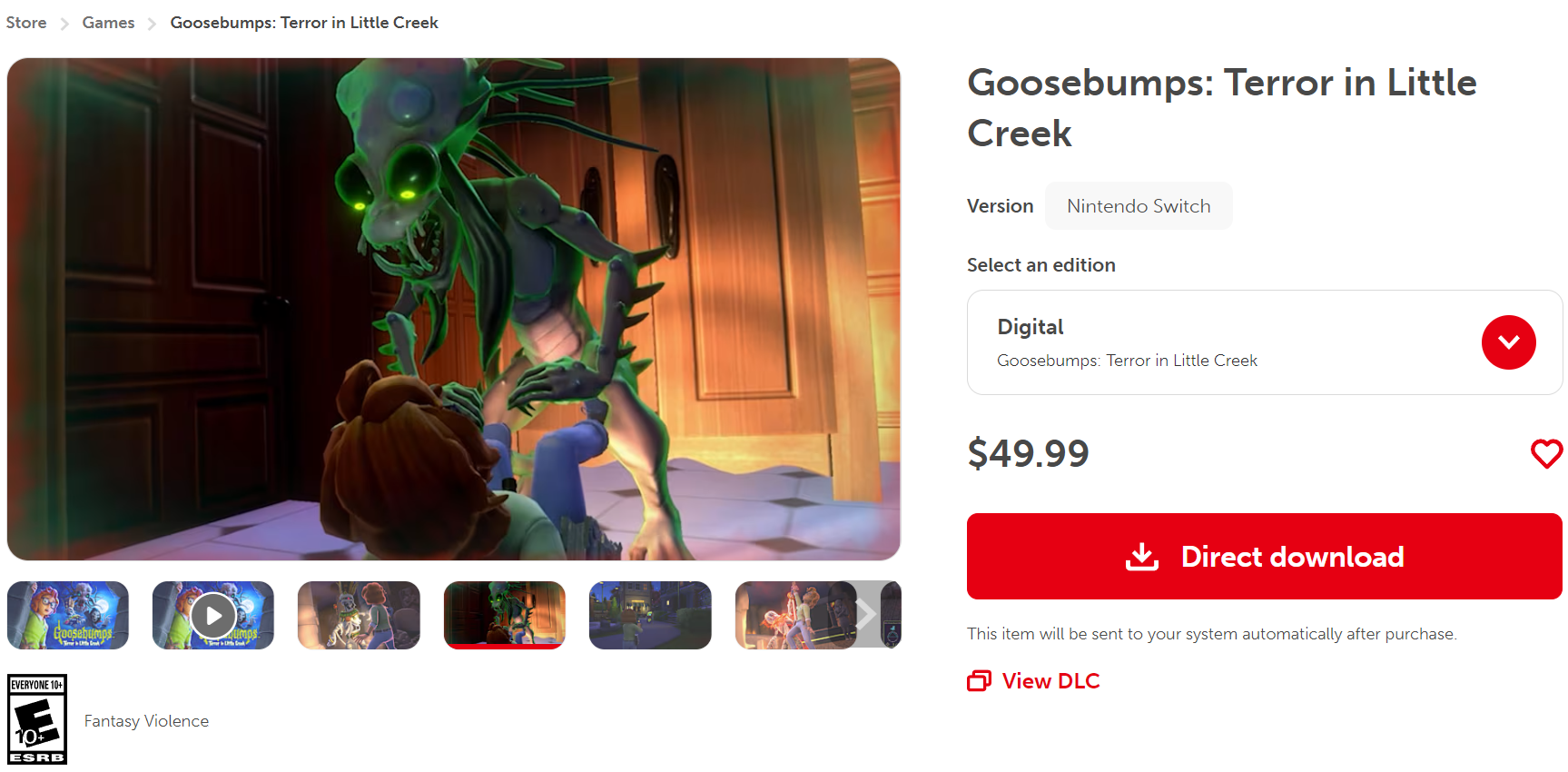
Task: Select the highlighted green monster thumbnail
Action: click(505, 616)
